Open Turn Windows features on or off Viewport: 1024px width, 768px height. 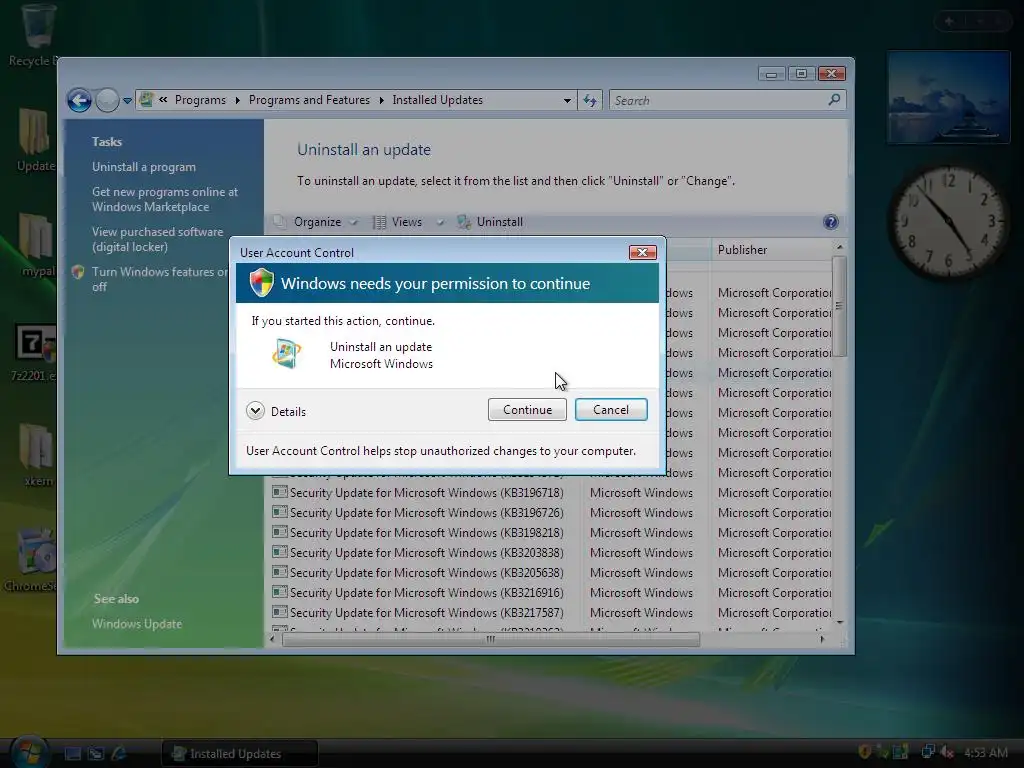pyautogui.click(x=159, y=279)
